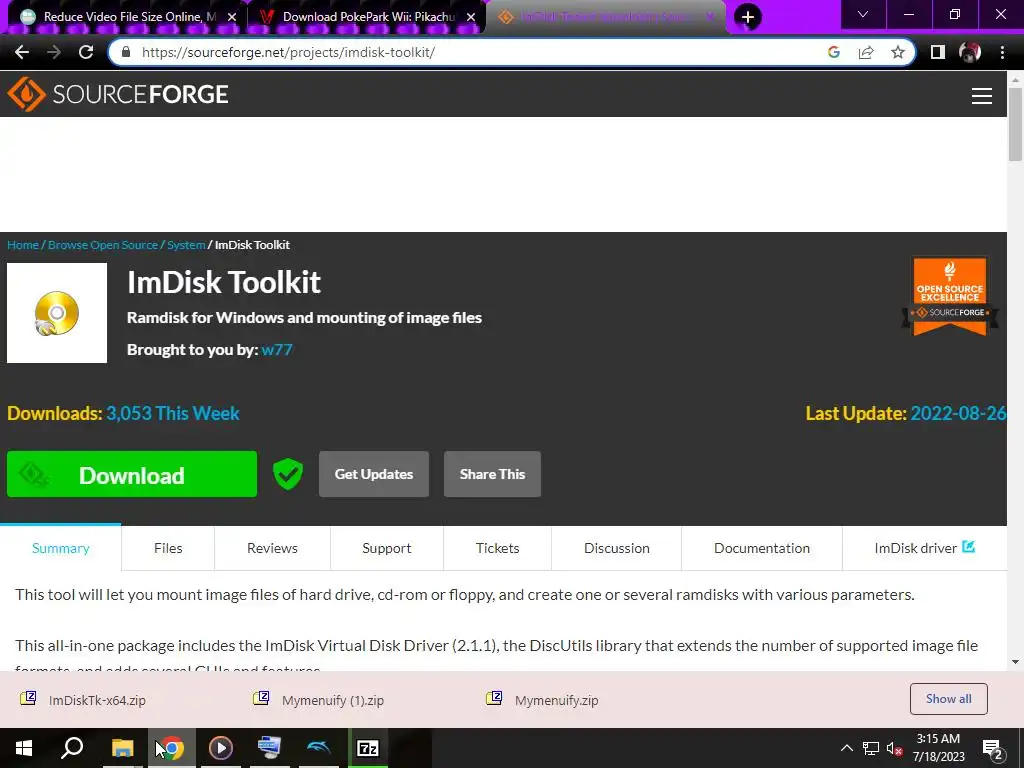The width and height of the screenshot is (1024, 768).
Task: Open downloaded Mymenuify (1).zip file
Action: 319,699
